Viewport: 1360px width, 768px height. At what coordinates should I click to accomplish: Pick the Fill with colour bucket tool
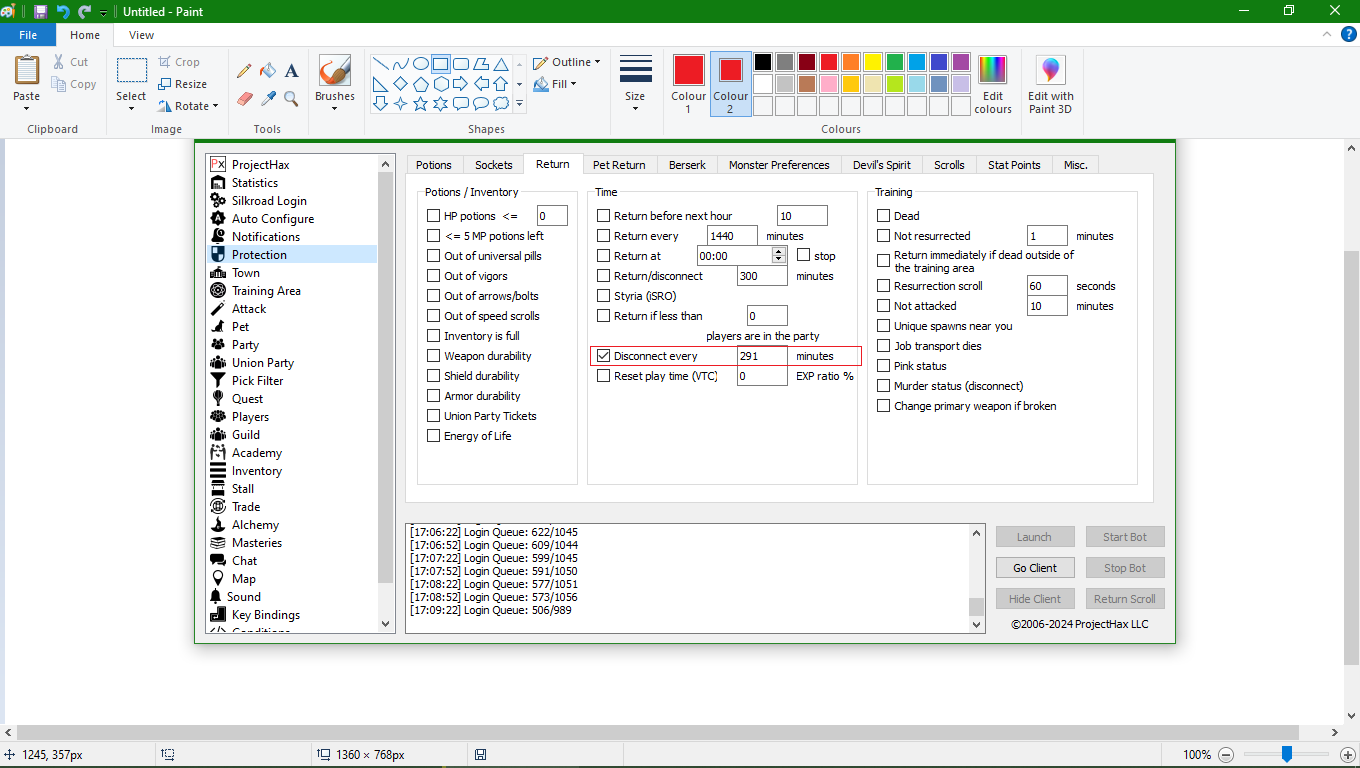tap(268, 71)
